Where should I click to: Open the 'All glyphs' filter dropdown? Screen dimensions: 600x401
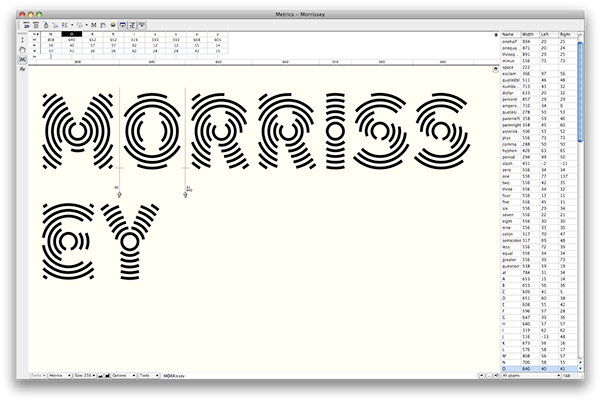pyautogui.click(x=531, y=376)
